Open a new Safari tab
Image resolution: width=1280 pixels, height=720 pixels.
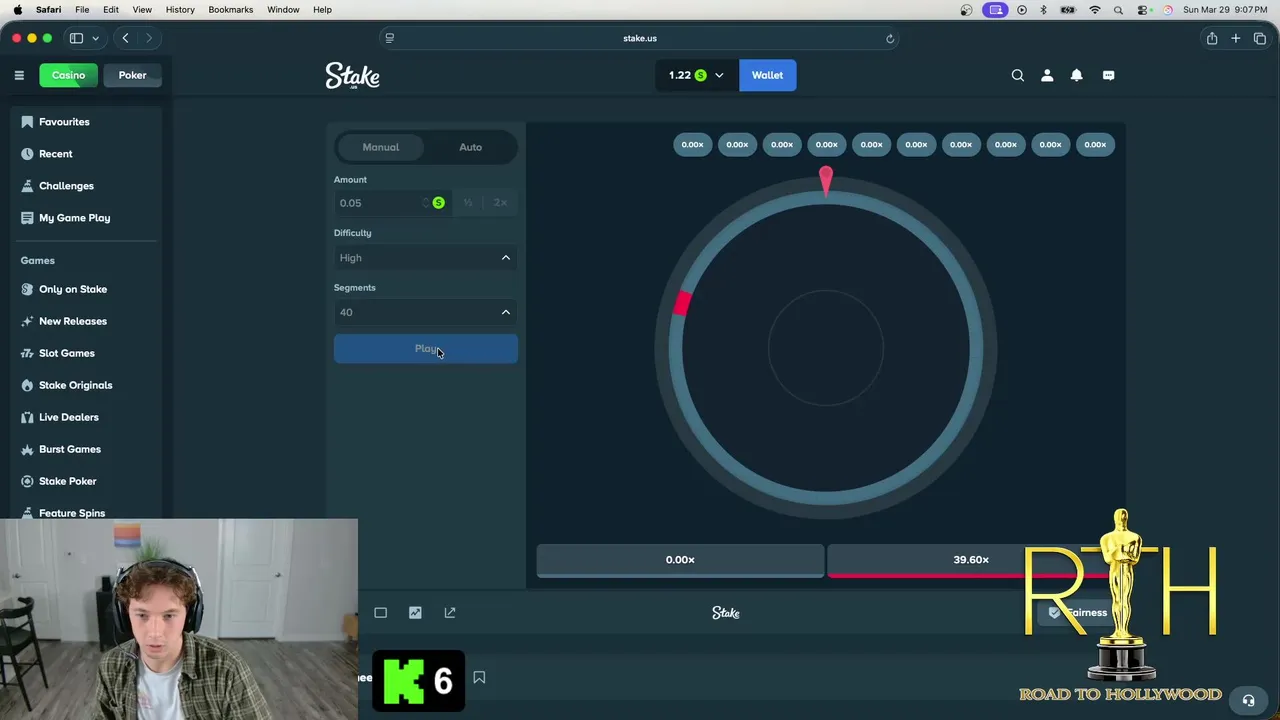(x=1235, y=38)
